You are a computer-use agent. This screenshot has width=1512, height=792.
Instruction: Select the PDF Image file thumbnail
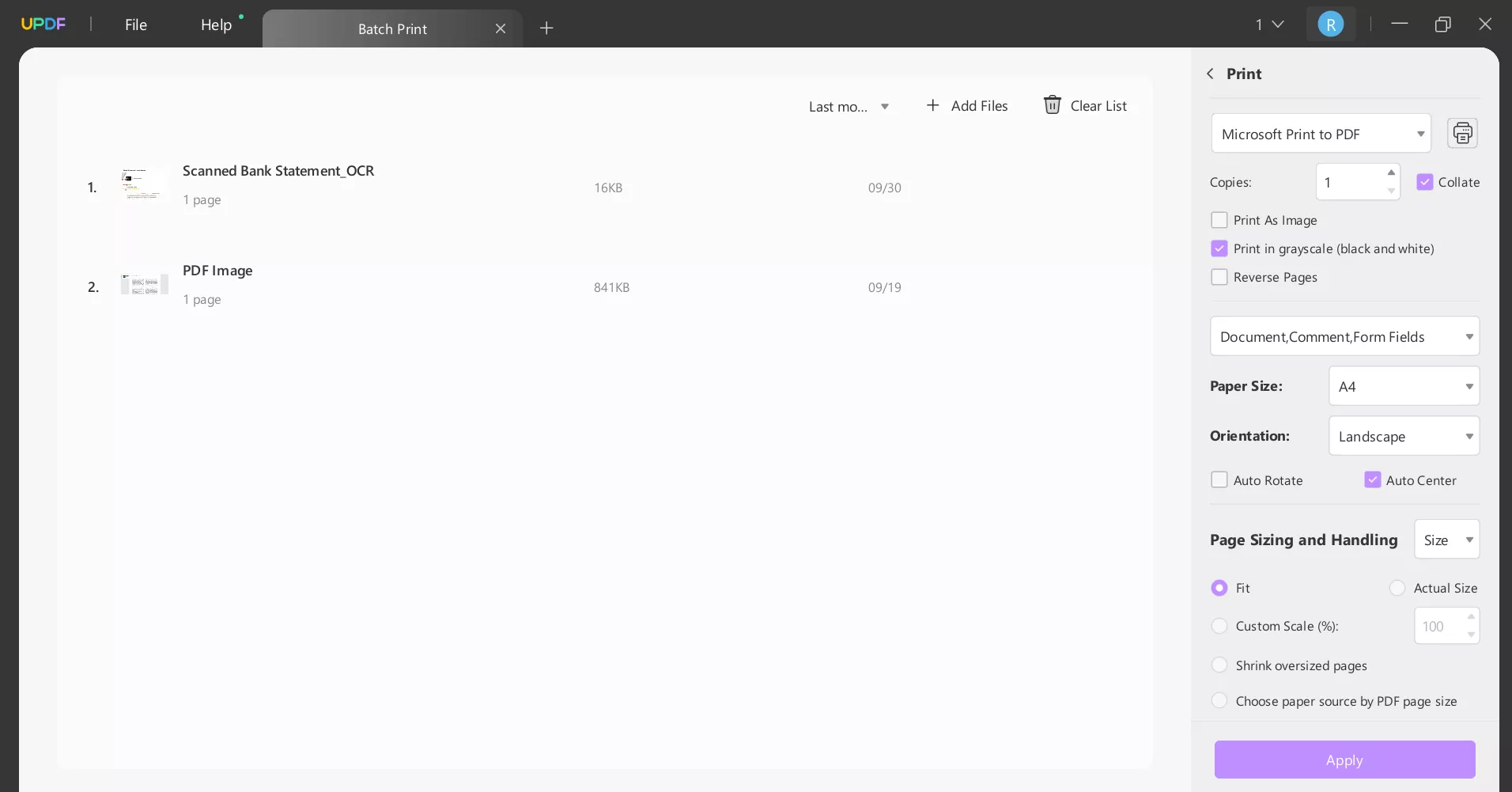click(x=144, y=285)
